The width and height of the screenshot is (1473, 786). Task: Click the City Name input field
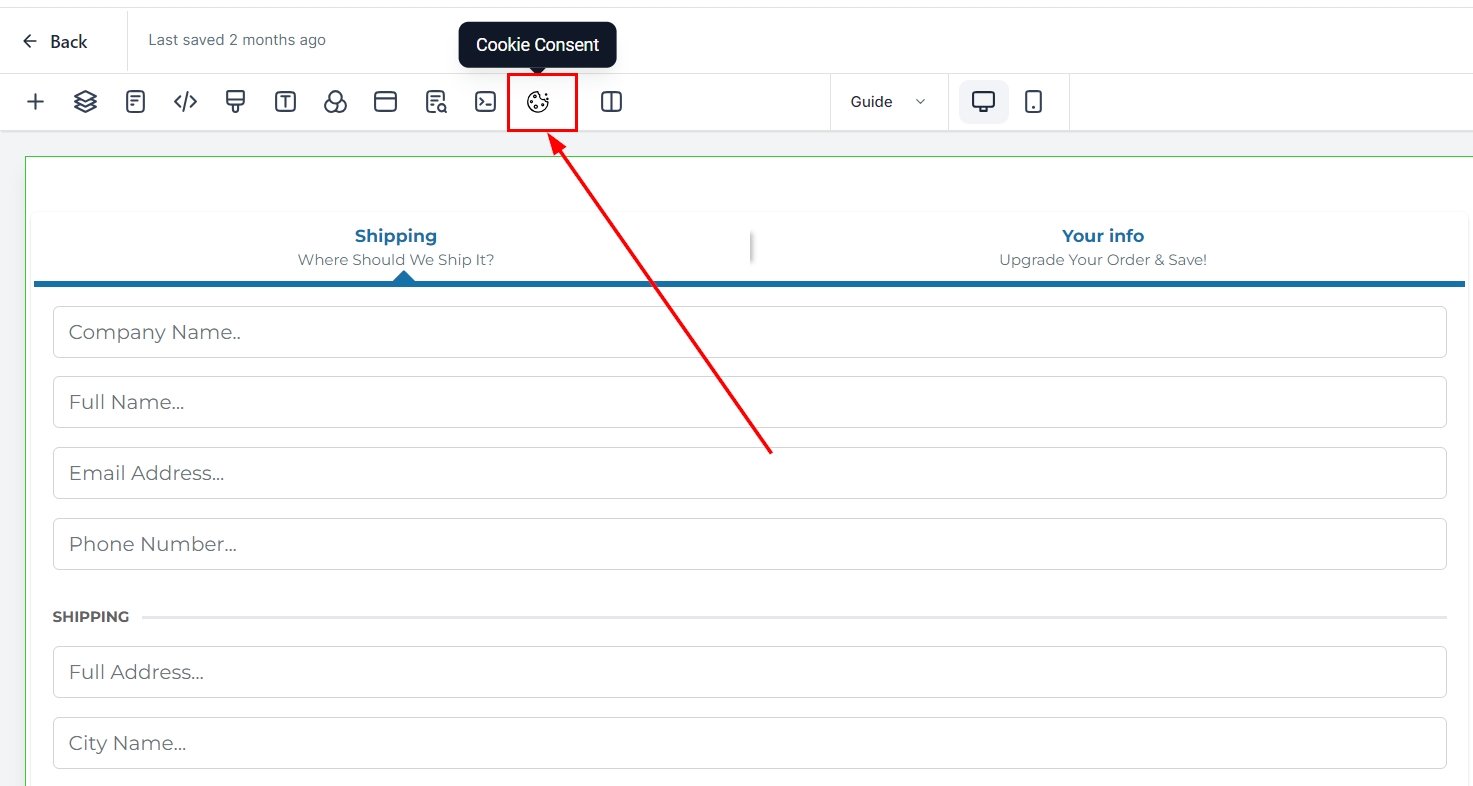(x=749, y=743)
